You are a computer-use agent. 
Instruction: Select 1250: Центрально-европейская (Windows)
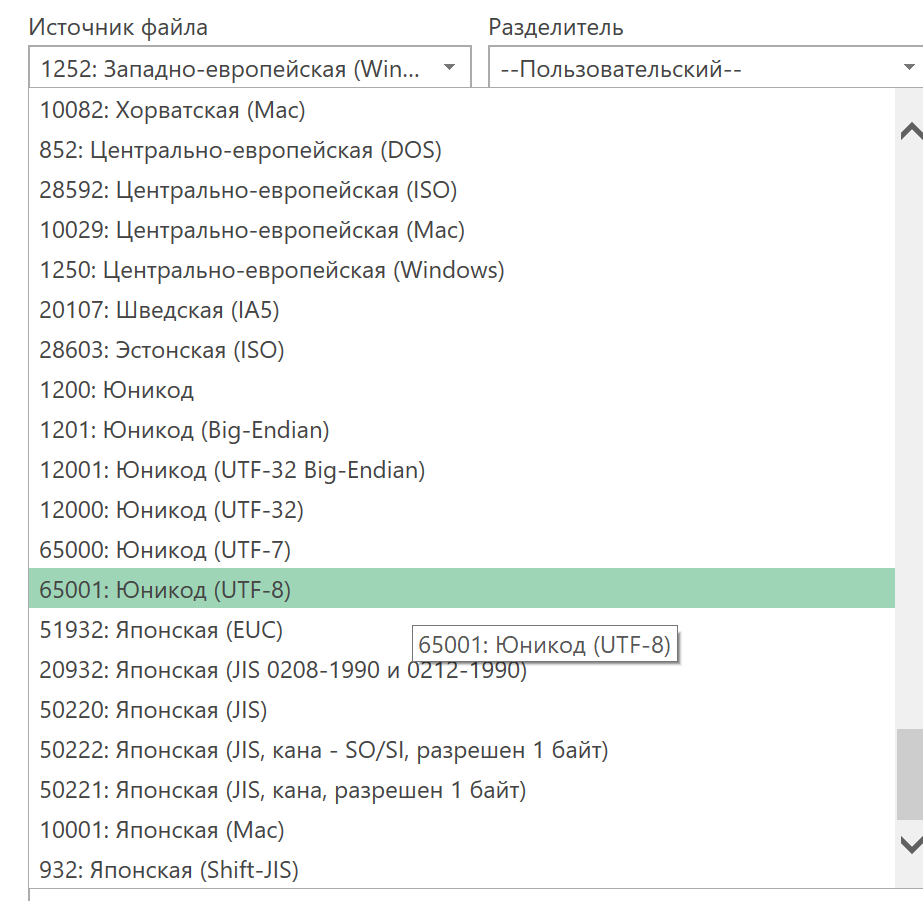272,270
